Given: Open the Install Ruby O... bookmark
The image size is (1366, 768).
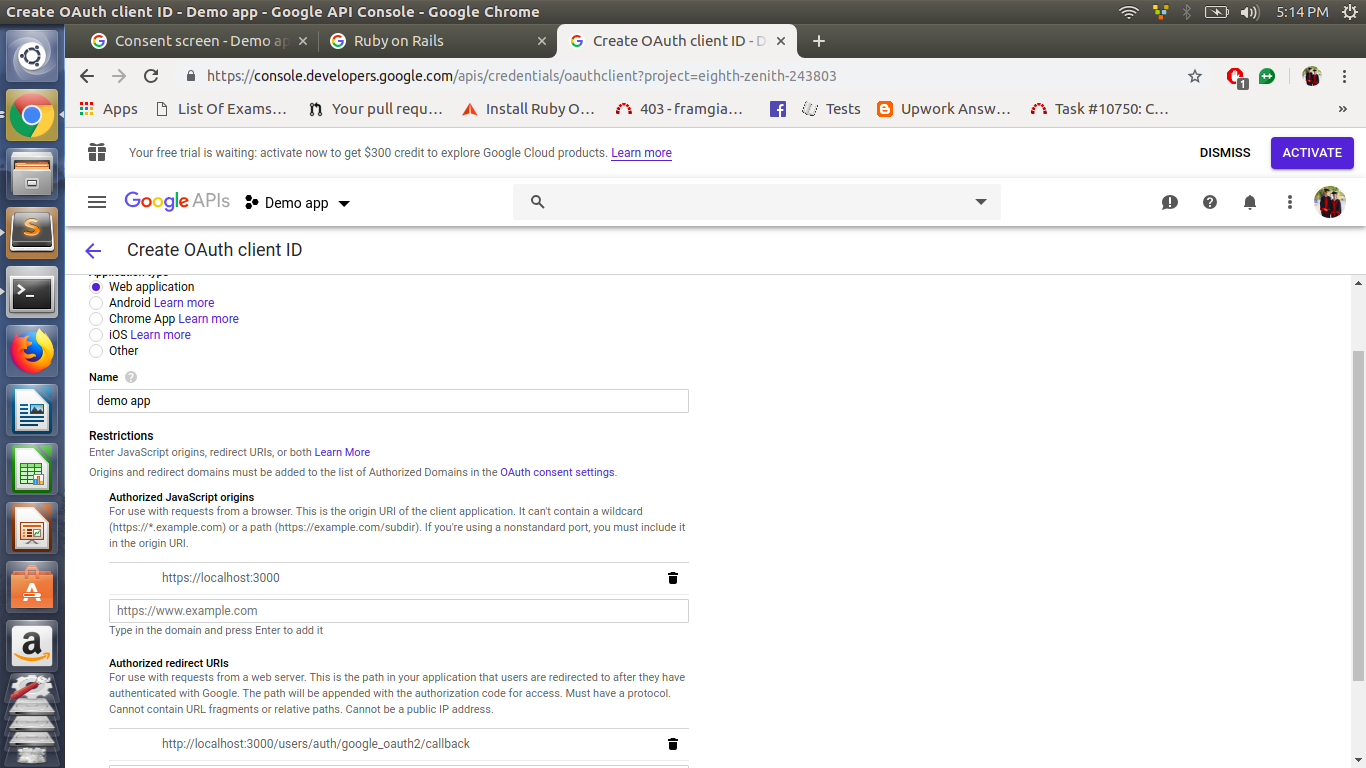Looking at the screenshot, I should point(528,109).
